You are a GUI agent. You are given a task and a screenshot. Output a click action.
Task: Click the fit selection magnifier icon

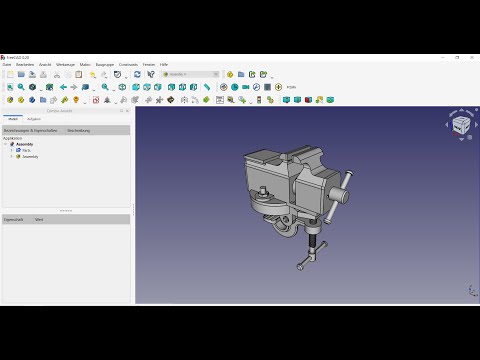(21, 87)
